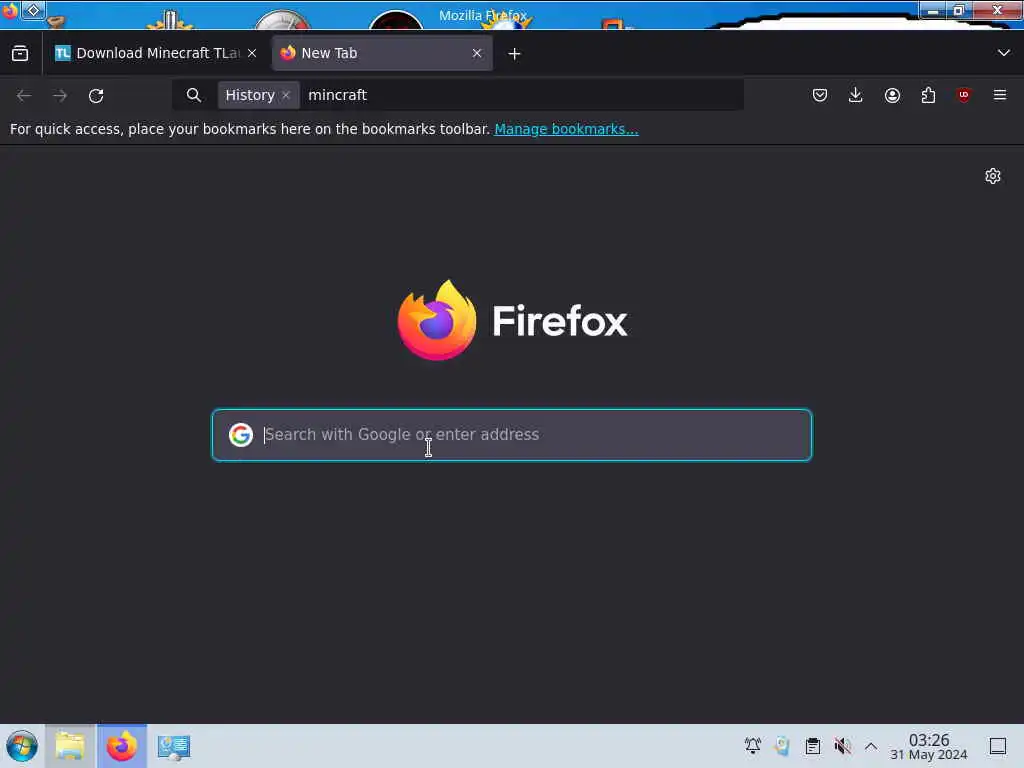This screenshot has height=768, width=1024.
Task: Open uBlock Origin shield icon
Action: [963, 95]
